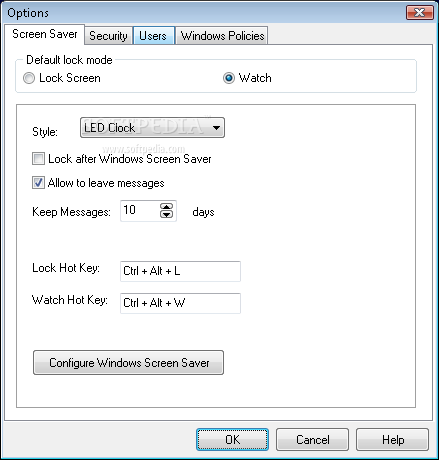439x460 pixels.
Task: Close the Options dialog window
Action: point(420,13)
